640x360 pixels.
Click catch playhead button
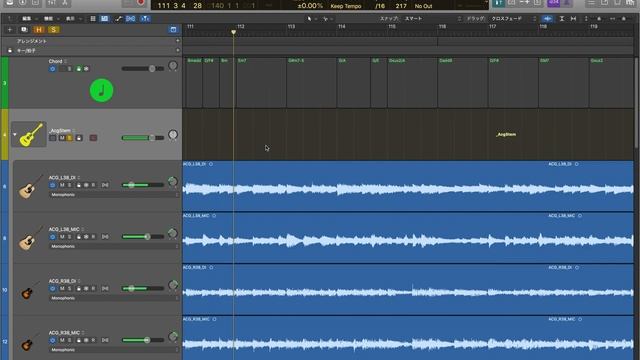(x=145, y=19)
